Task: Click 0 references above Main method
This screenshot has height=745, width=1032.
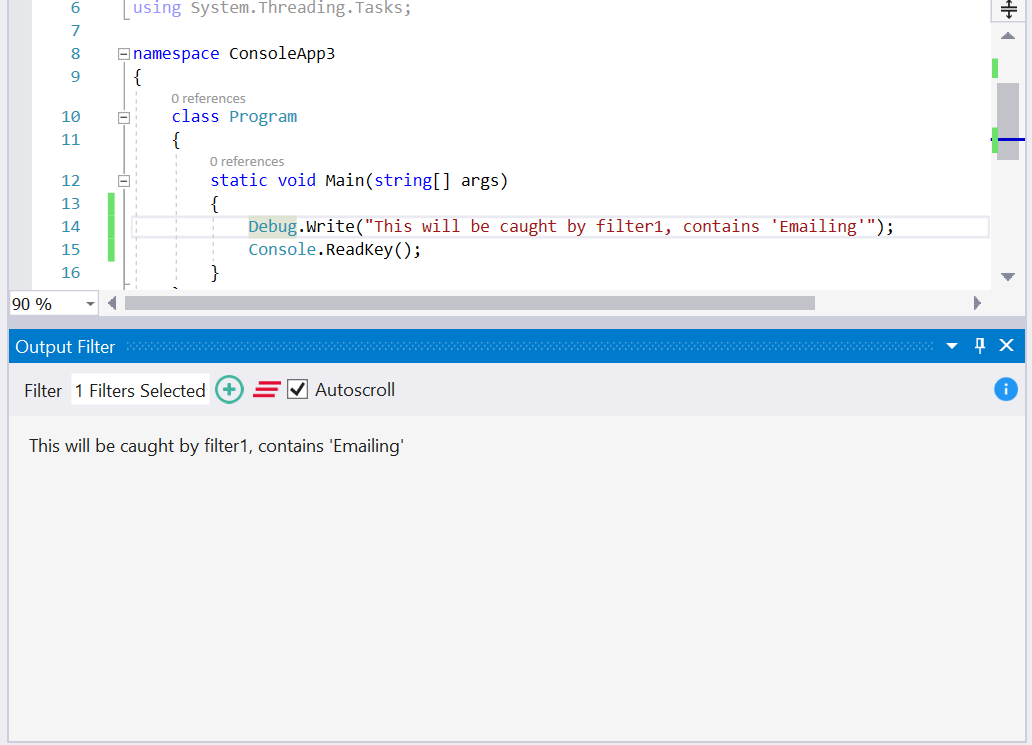Action: click(247, 161)
